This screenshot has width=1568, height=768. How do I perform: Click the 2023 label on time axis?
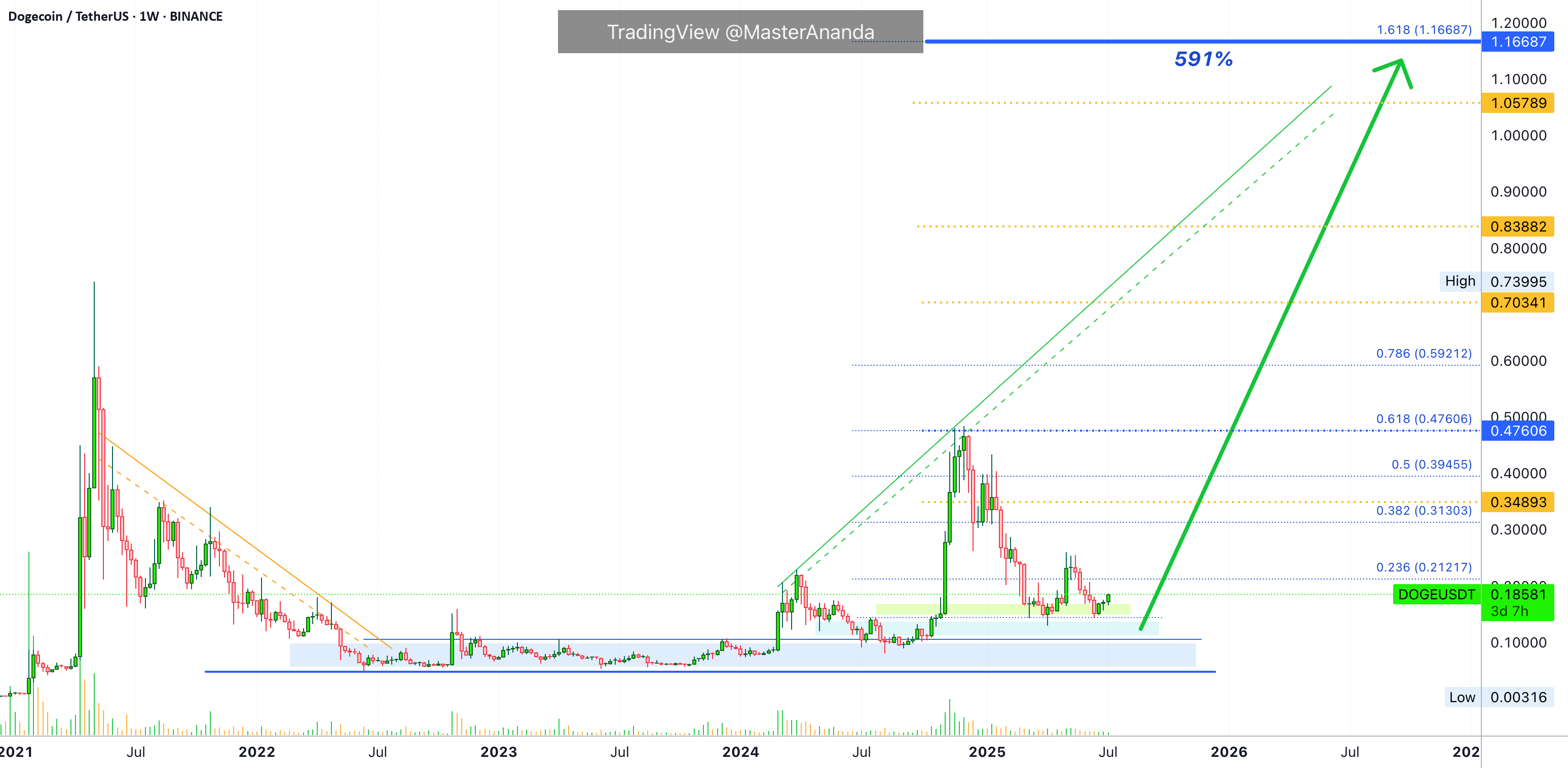(499, 752)
